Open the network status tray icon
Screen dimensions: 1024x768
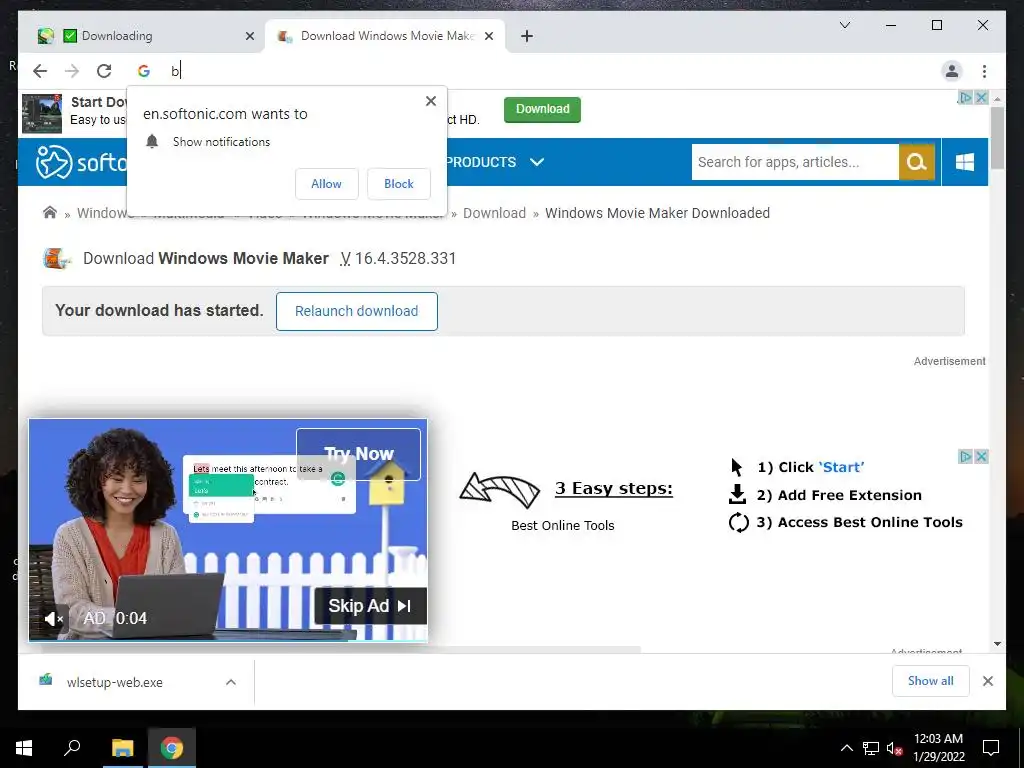click(871, 748)
